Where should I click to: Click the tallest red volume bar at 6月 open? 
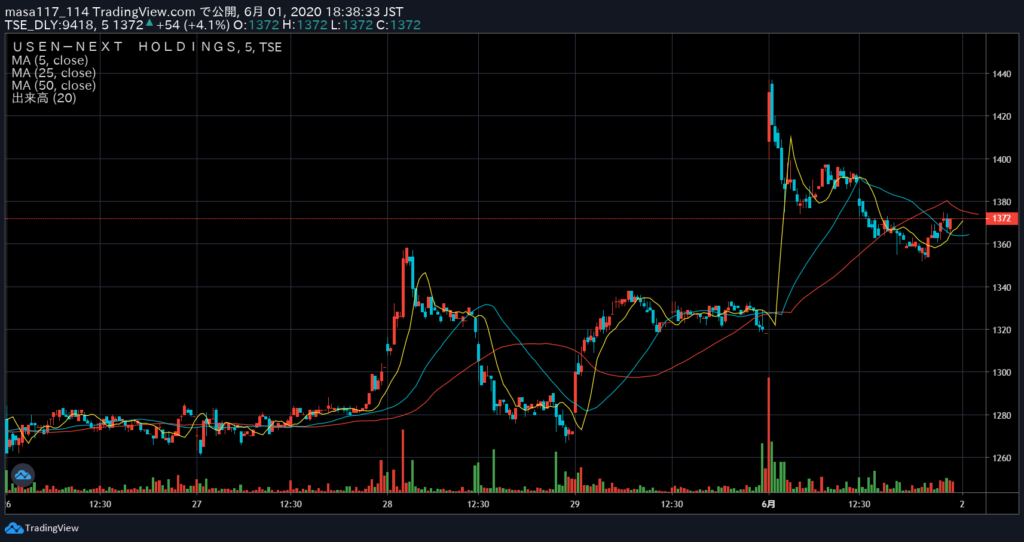(x=769, y=434)
